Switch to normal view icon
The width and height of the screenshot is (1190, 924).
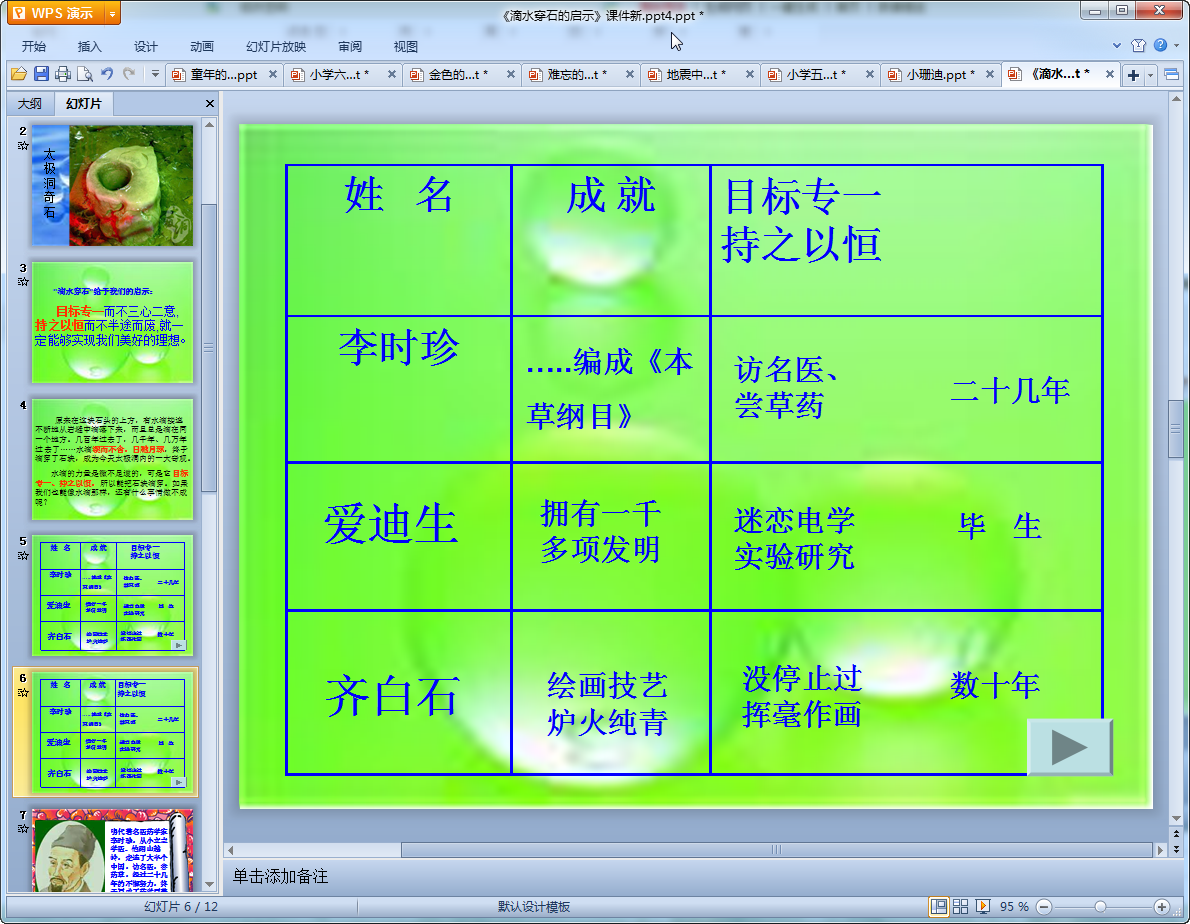(x=939, y=907)
